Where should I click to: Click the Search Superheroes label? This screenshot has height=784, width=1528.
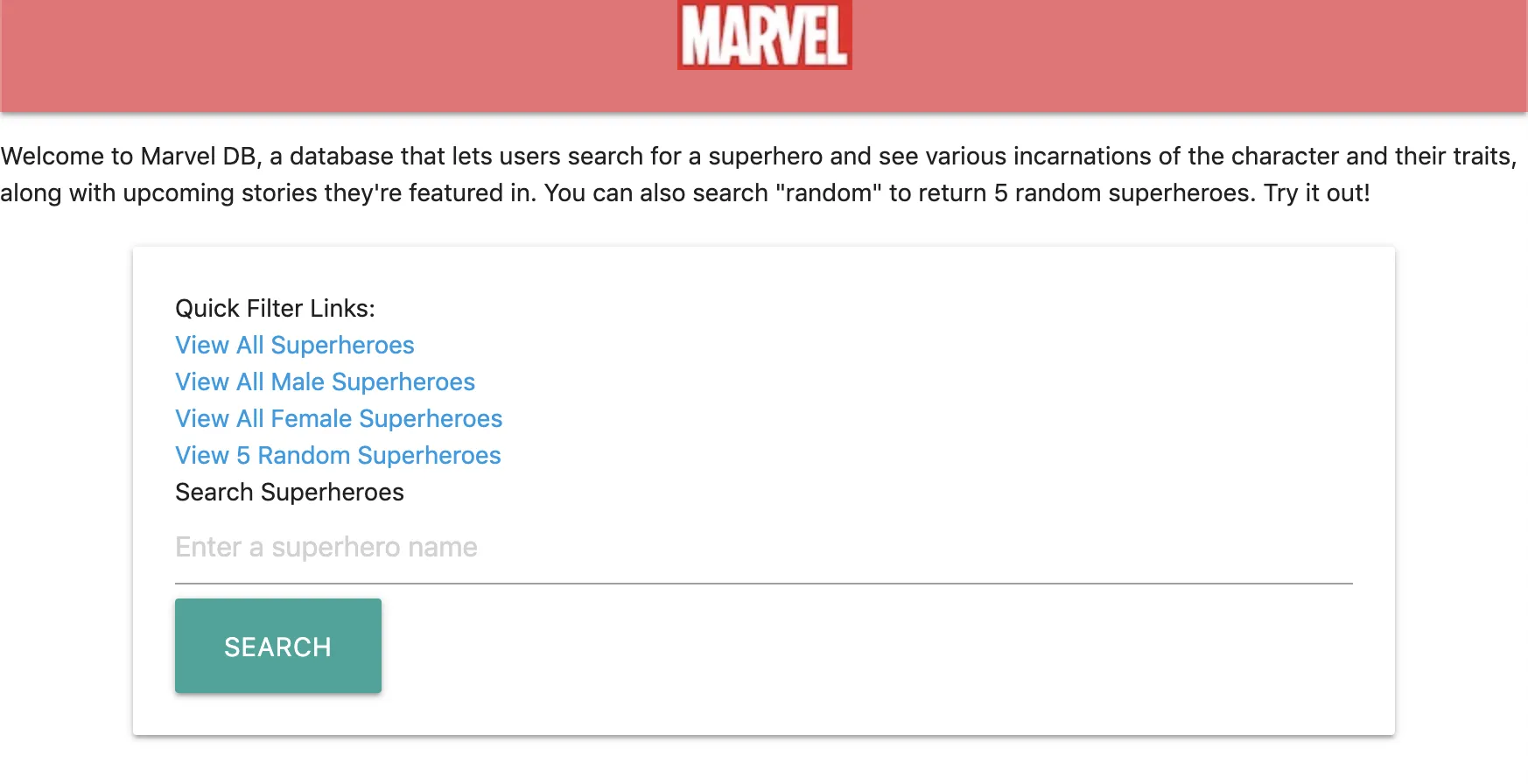tap(289, 492)
